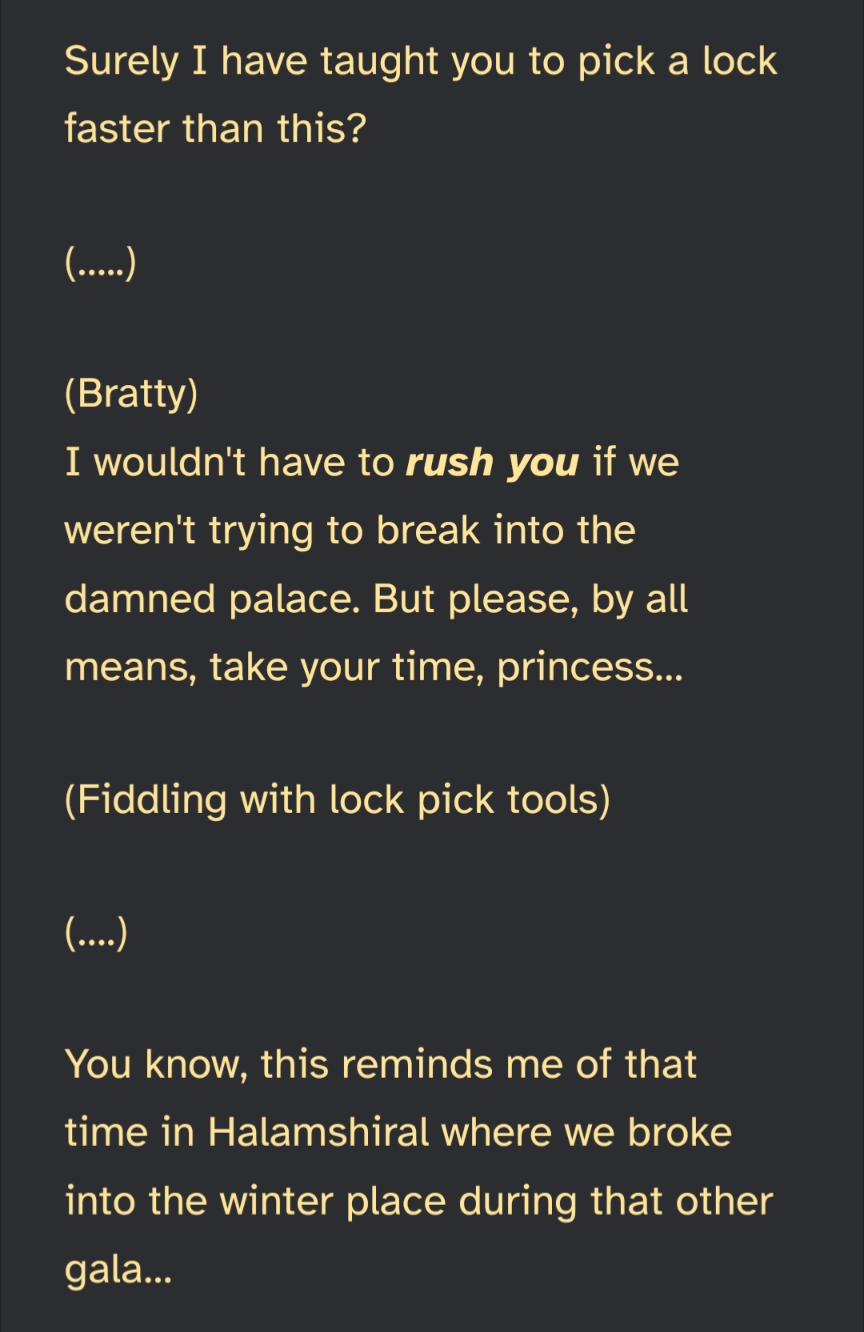864x1332 pixels.
Task: Click the phrase "means, take your time"
Action: pyautogui.click(x=275, y=667)
